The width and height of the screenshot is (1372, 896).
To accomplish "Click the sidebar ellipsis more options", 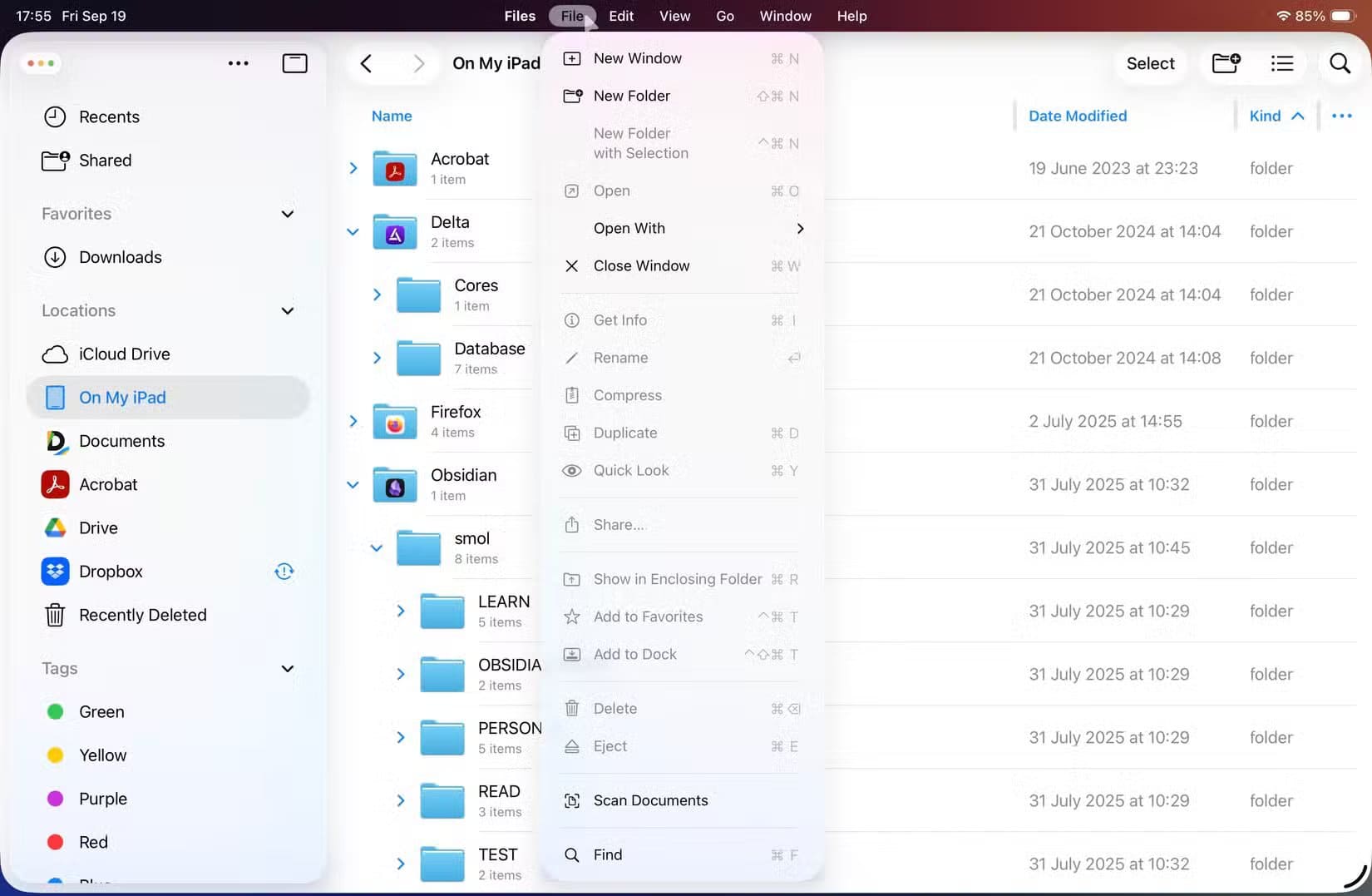I will click(x=239, y=63).
